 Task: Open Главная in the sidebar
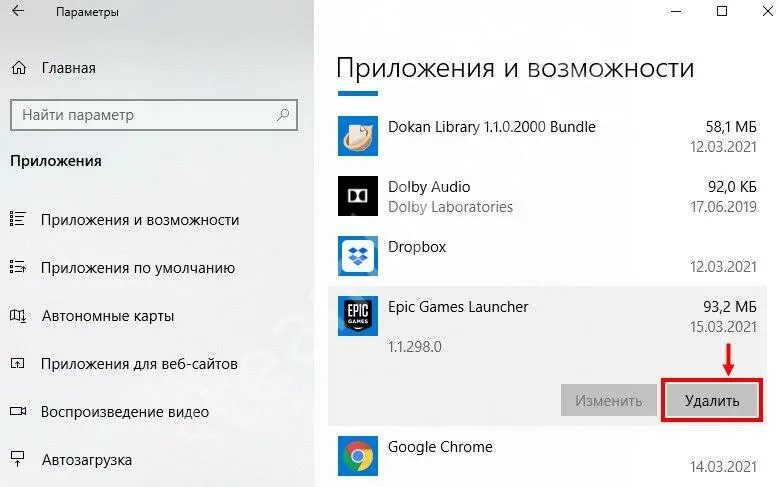(x=68, y=68)
